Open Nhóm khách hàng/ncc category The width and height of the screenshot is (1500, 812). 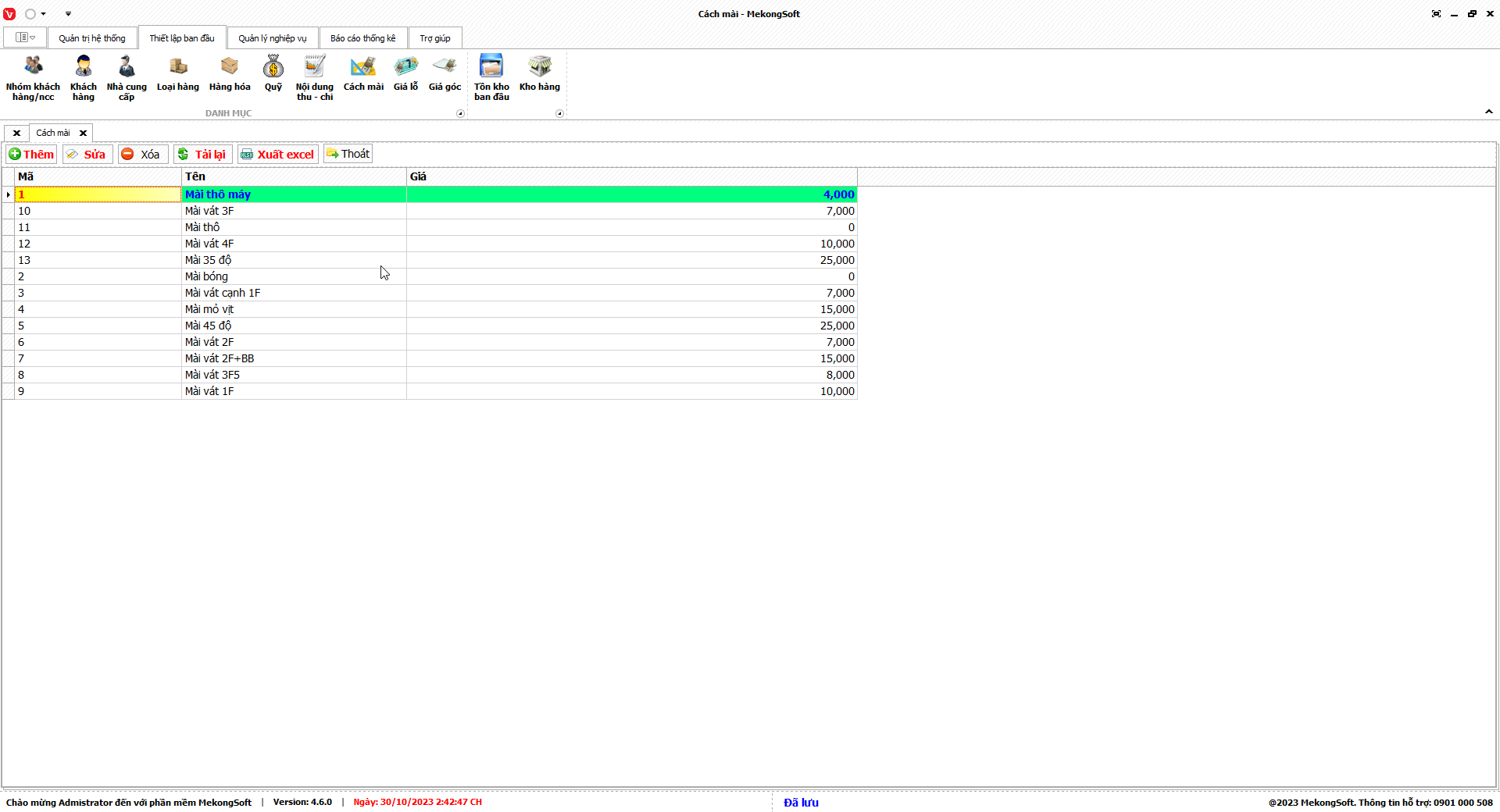33,78
